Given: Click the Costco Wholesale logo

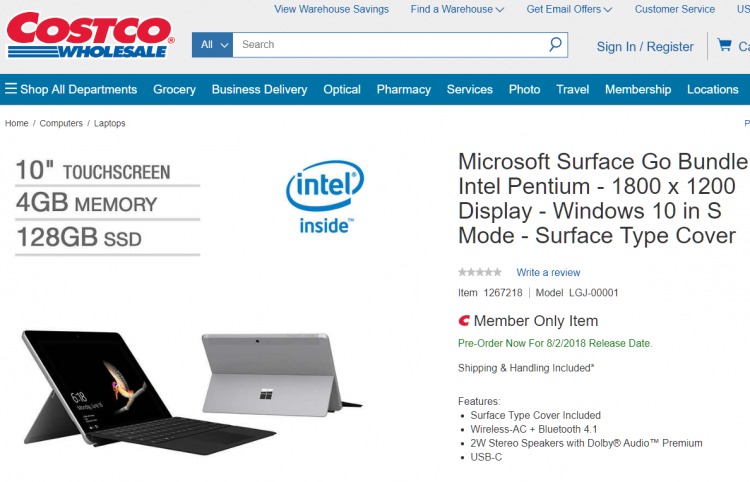Looking at the screenshot, I should click(x=90, y=35).
